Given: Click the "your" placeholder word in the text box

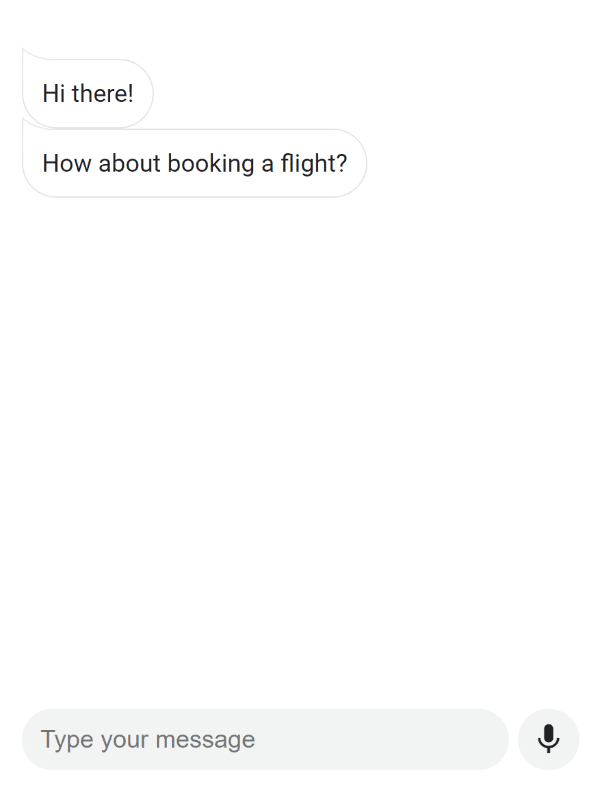Looking at the screenshot, I should (125, 741).
